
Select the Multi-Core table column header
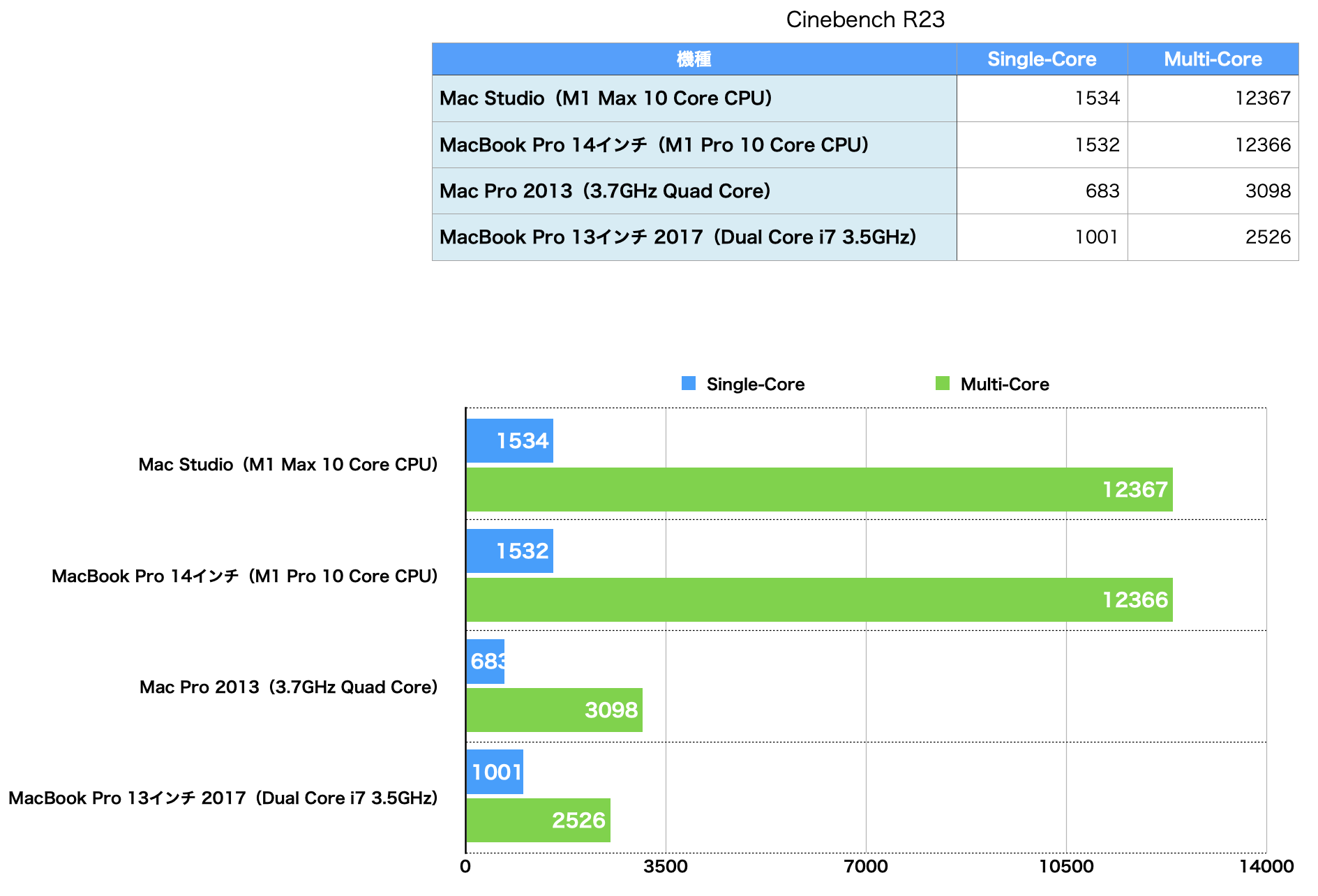pyautogui.click(x=1213, y=59)
